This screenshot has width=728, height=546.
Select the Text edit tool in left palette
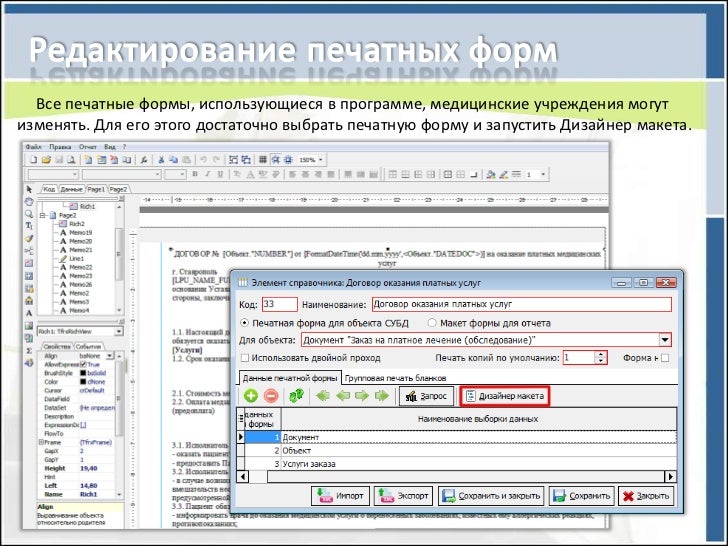29,226
